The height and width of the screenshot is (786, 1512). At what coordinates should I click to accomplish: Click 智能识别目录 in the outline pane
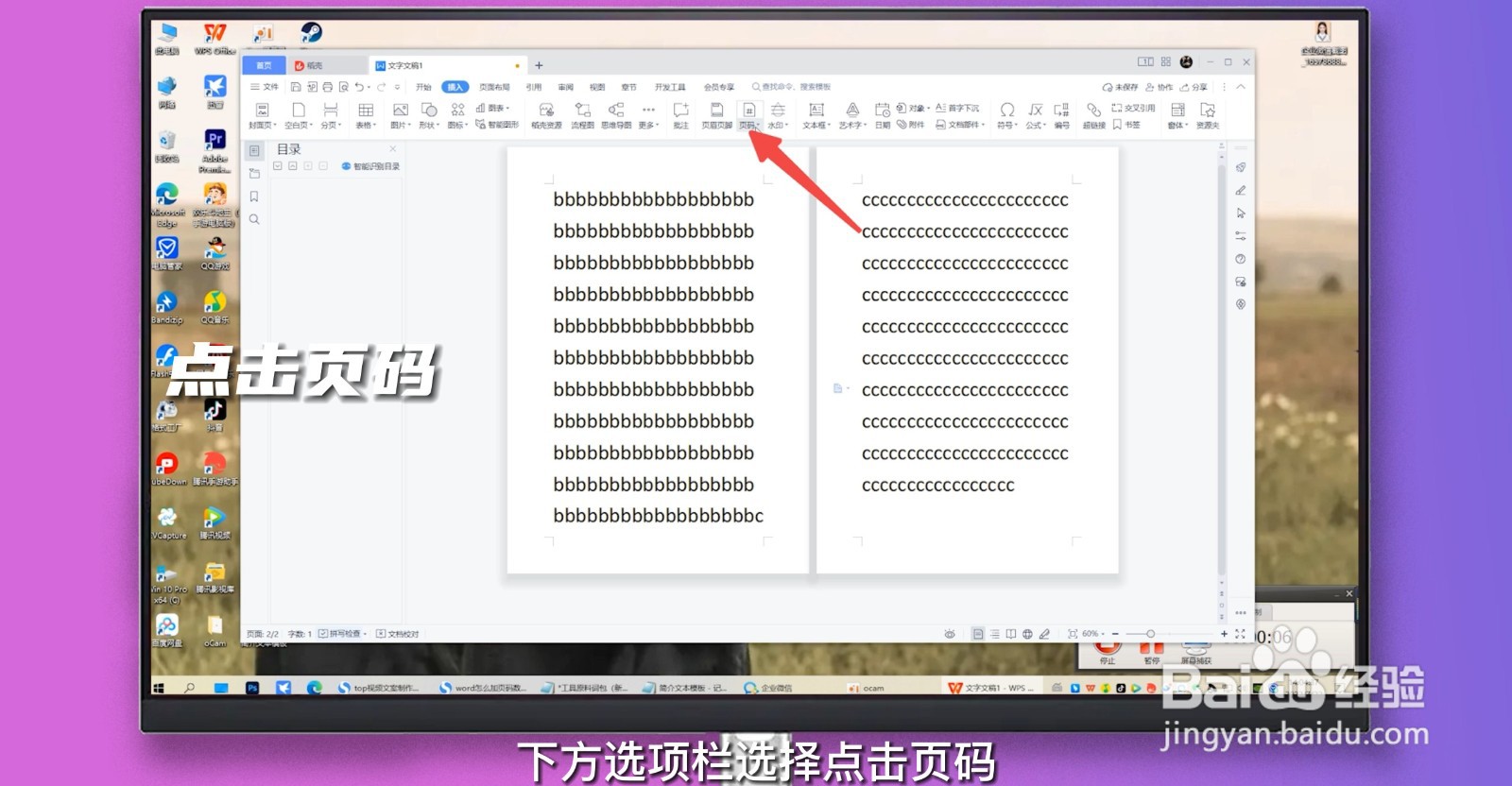coord(370,166)
